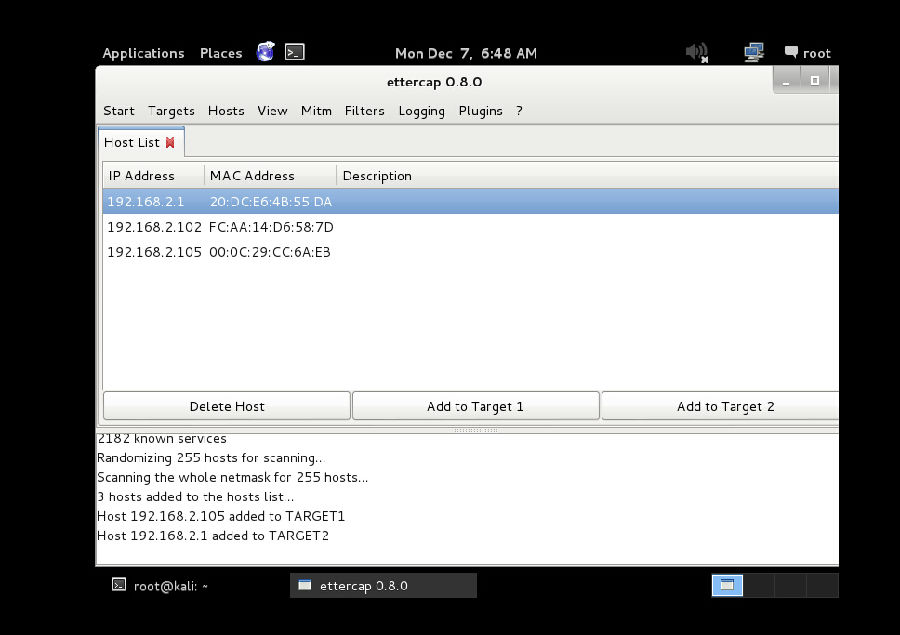The image size is (900, 635).
Task: Open the network connections icon
Action: [754, 53]
